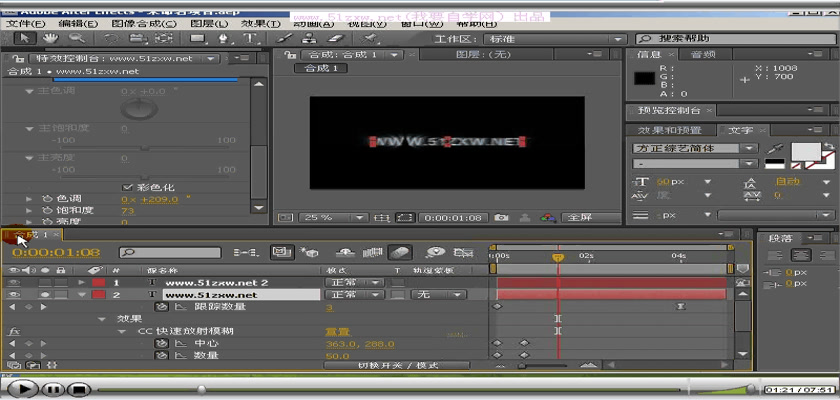Switch to the 音频 tab

pyautogui.click(x=703, y=54)
